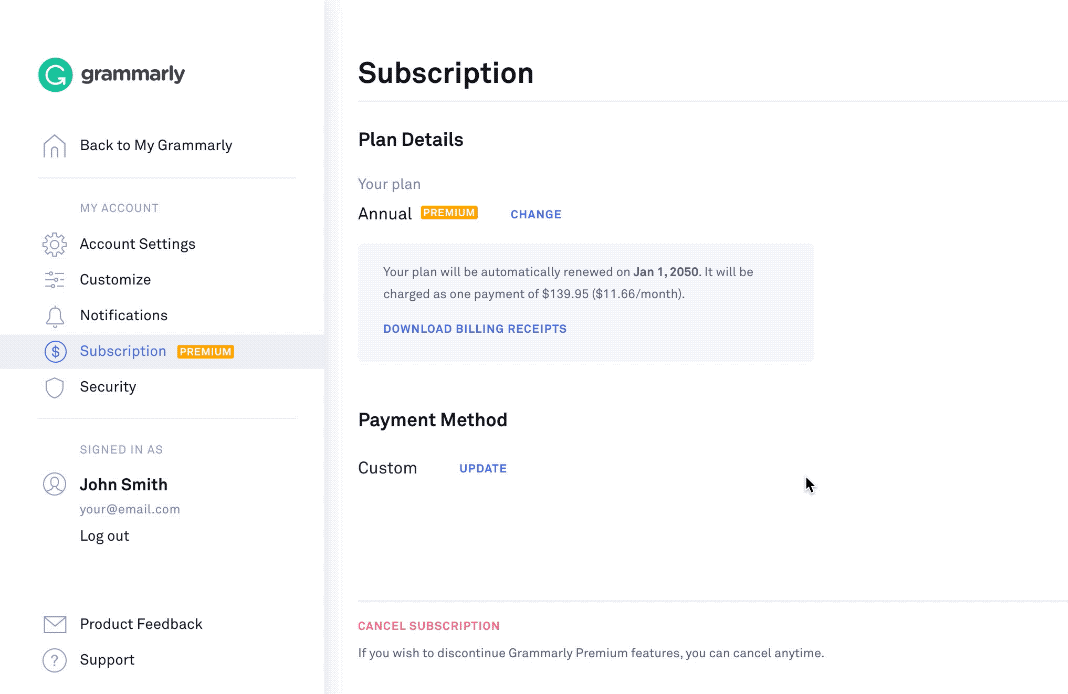
Task: Click the Grammarly logo icon
Action: point(55,75)
